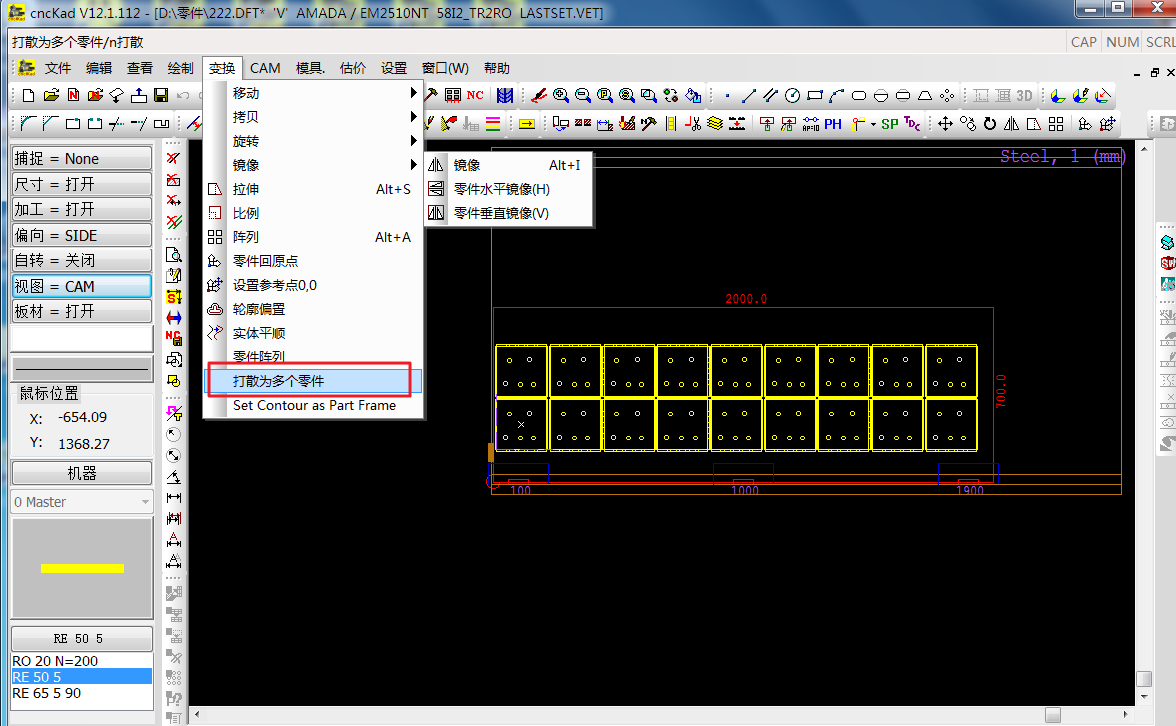This screenshot has width=1176, height=726.
Task: Click the green SP toolbar icon
Action: 889,124
